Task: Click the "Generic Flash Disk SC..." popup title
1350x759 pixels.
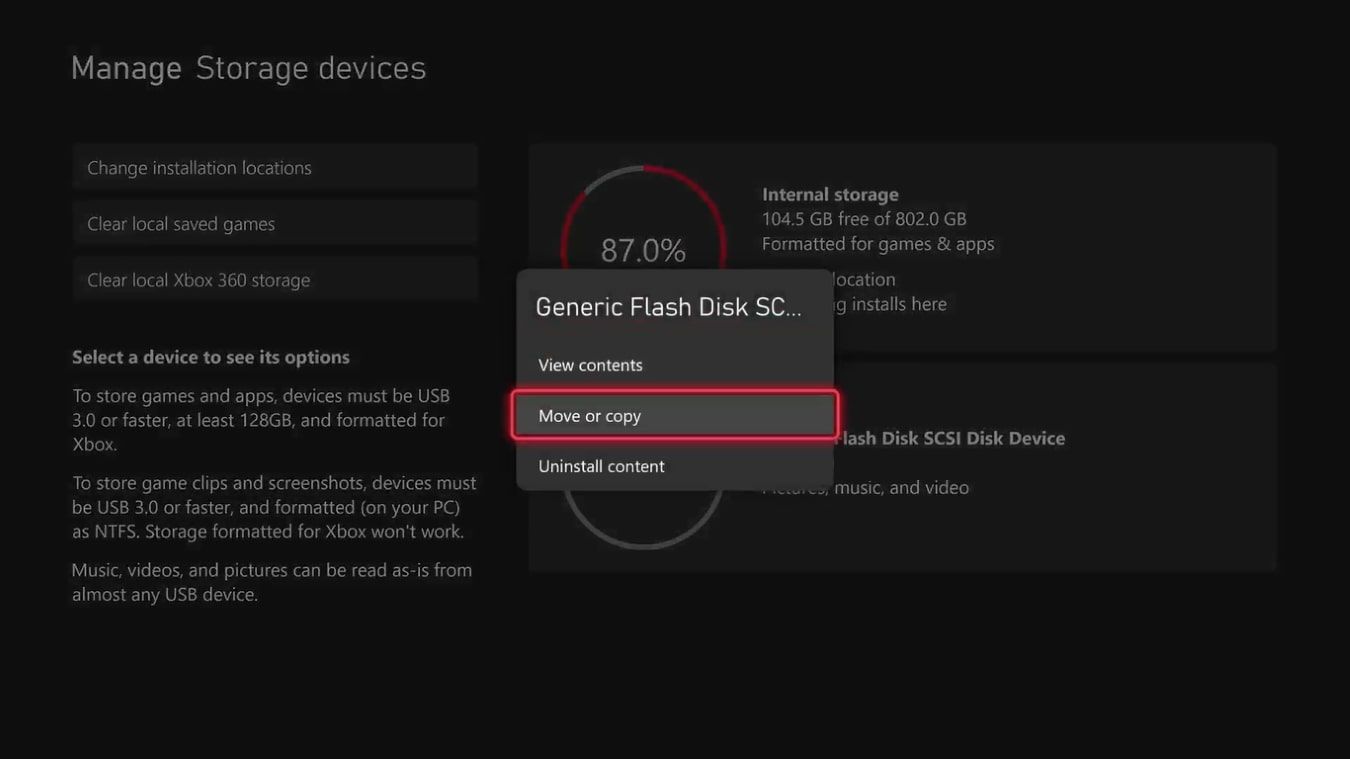Action: coord(669,307)
